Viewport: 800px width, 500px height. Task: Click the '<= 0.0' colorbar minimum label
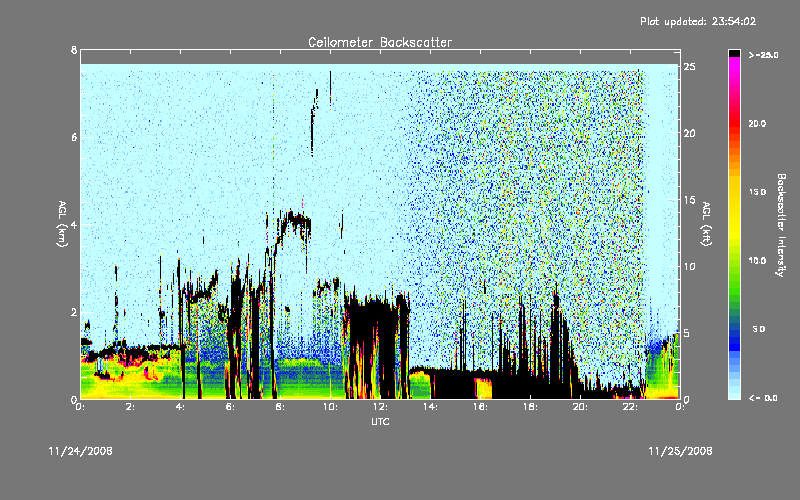point(763,398)
